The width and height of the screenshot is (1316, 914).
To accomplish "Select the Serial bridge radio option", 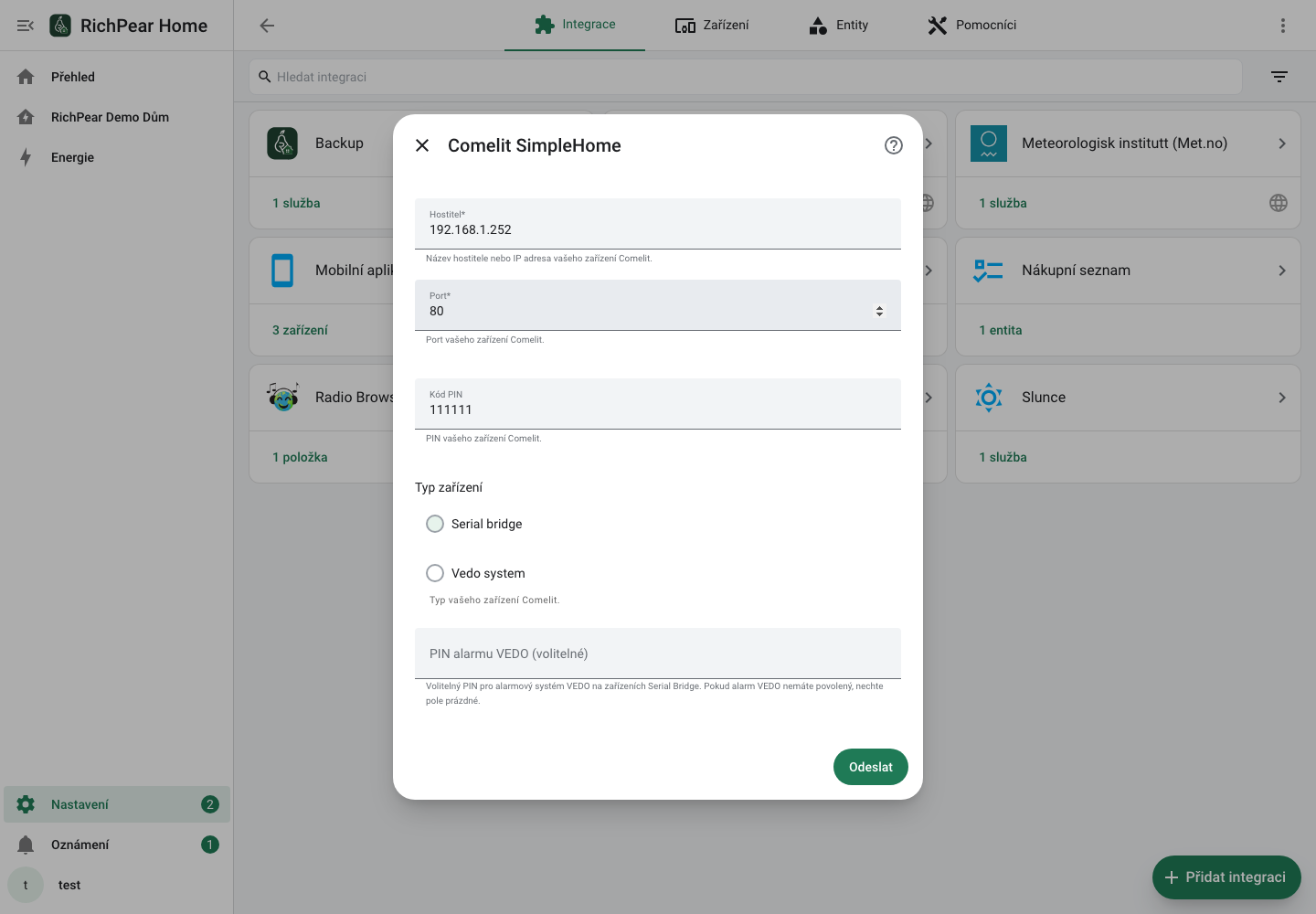I will pyautogui.click(x=435, y=524).
